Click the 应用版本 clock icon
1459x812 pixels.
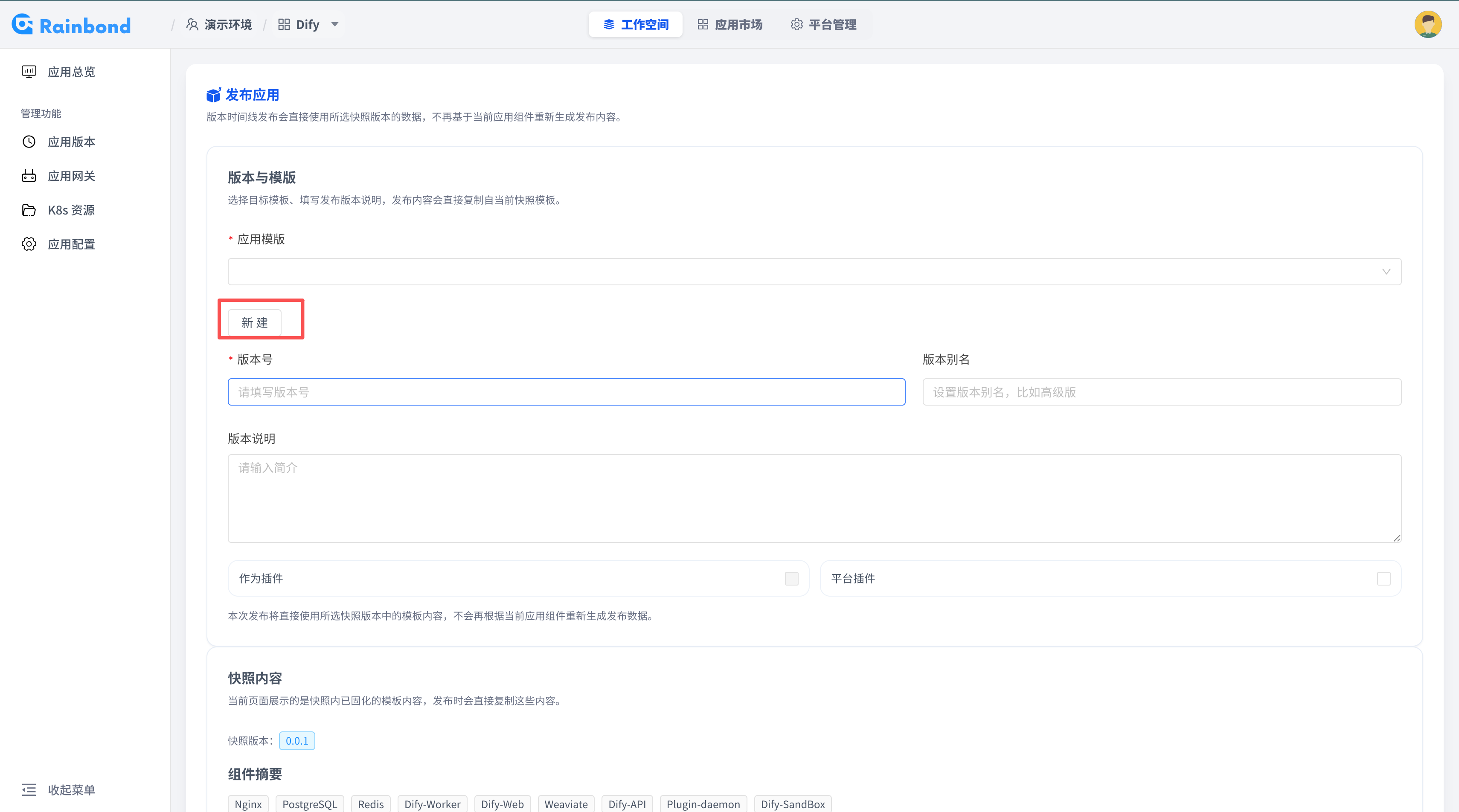click(x=29, y=142)
